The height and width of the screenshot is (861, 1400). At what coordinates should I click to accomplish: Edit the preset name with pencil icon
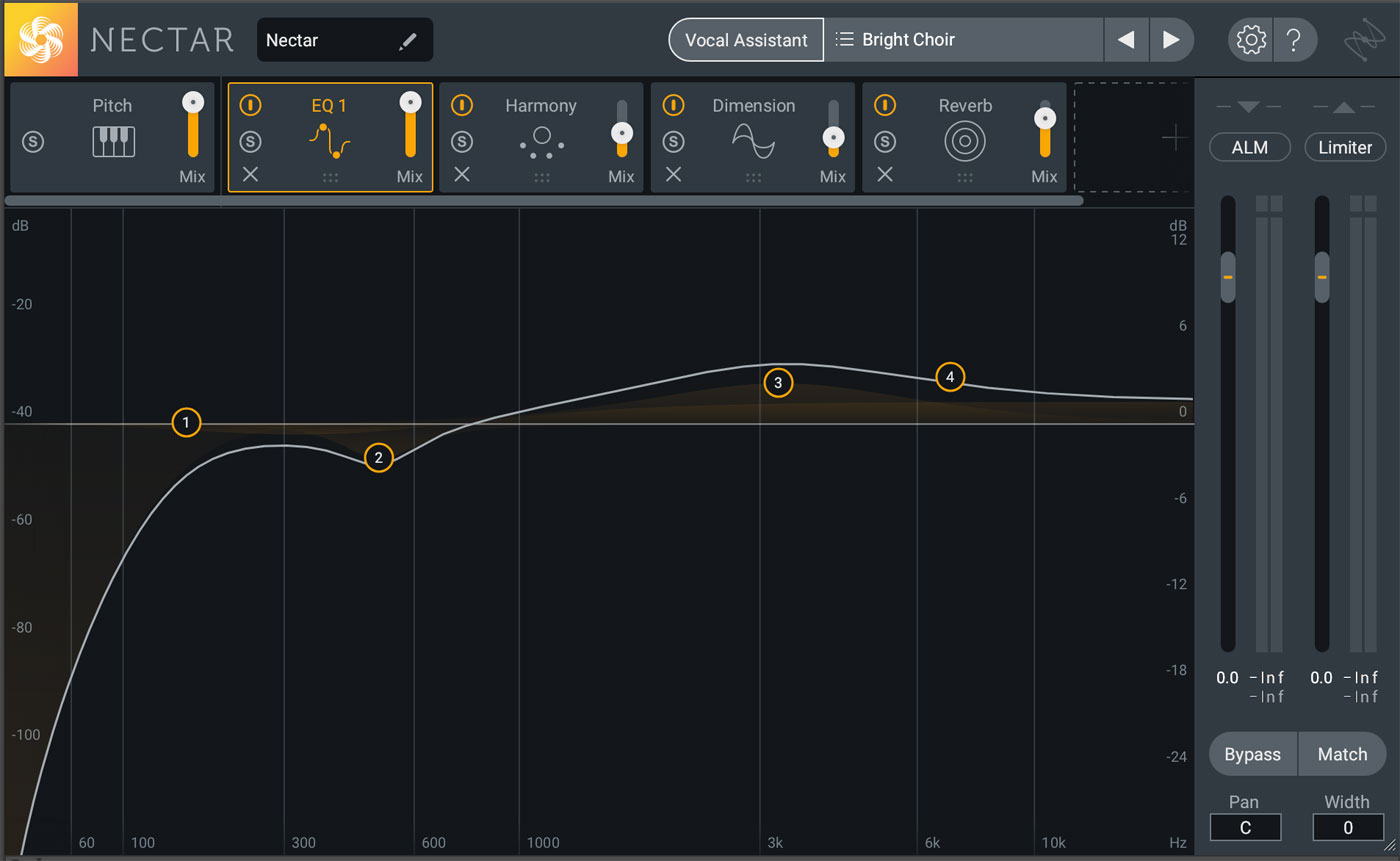pyautogui.click(x=407, y=41)
